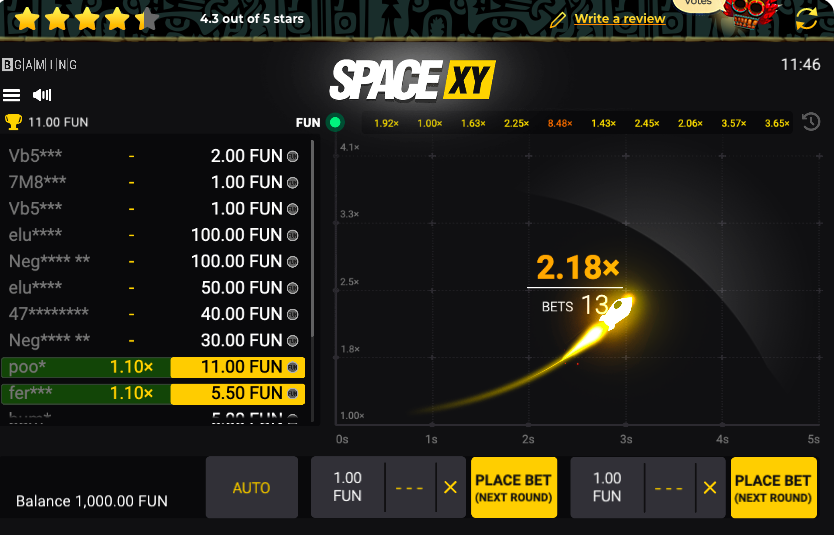Screen dimensions: 836x535
Task: Click the AUTO bet button
Action: (252, 487)
